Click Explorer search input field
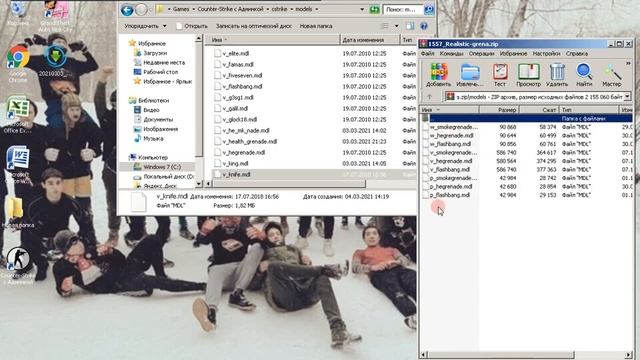 (402, 9)
